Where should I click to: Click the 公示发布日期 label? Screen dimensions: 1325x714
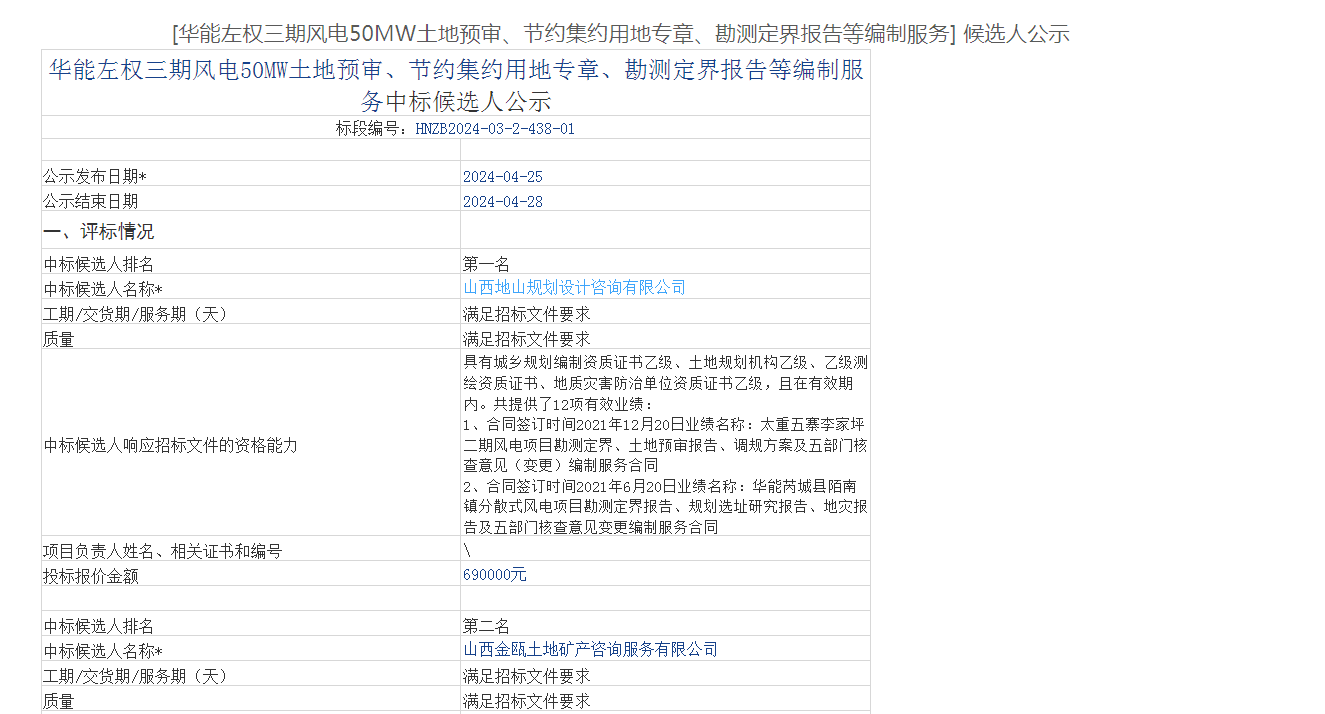(x=95, y=177)
